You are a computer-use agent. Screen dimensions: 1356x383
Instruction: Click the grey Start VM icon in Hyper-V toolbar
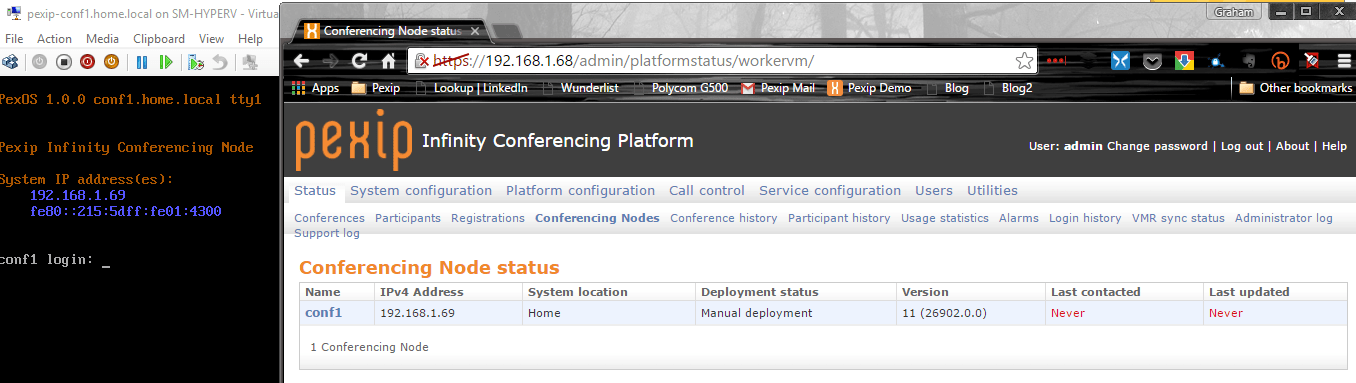tap(40, 62)
